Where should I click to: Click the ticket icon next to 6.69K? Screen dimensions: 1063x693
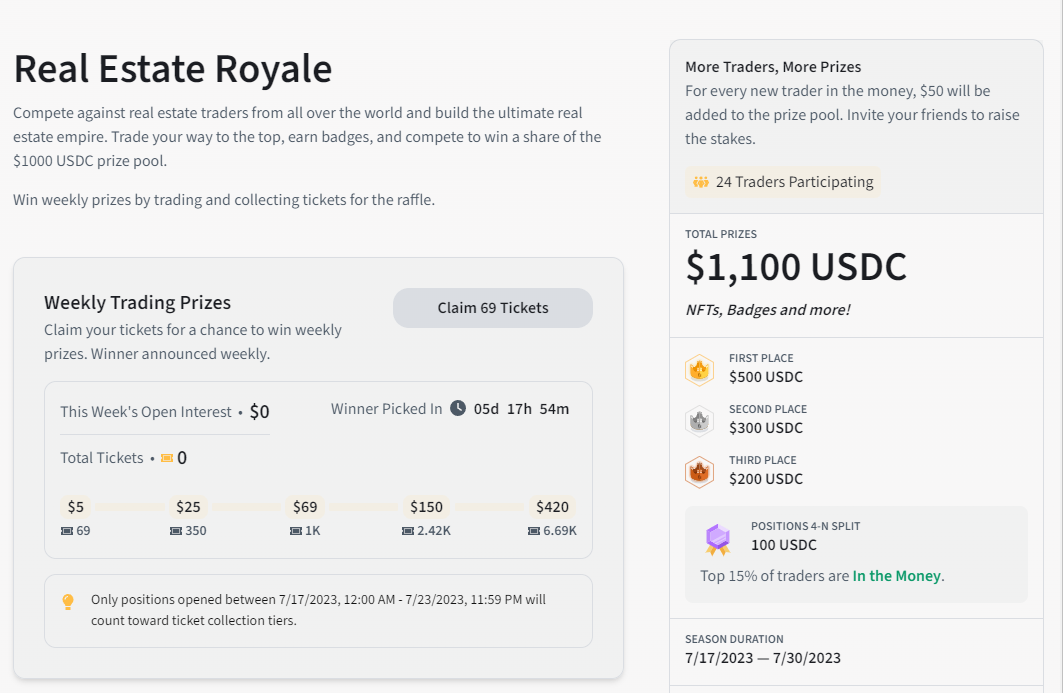pyautogui.click(x=534, y=531)
